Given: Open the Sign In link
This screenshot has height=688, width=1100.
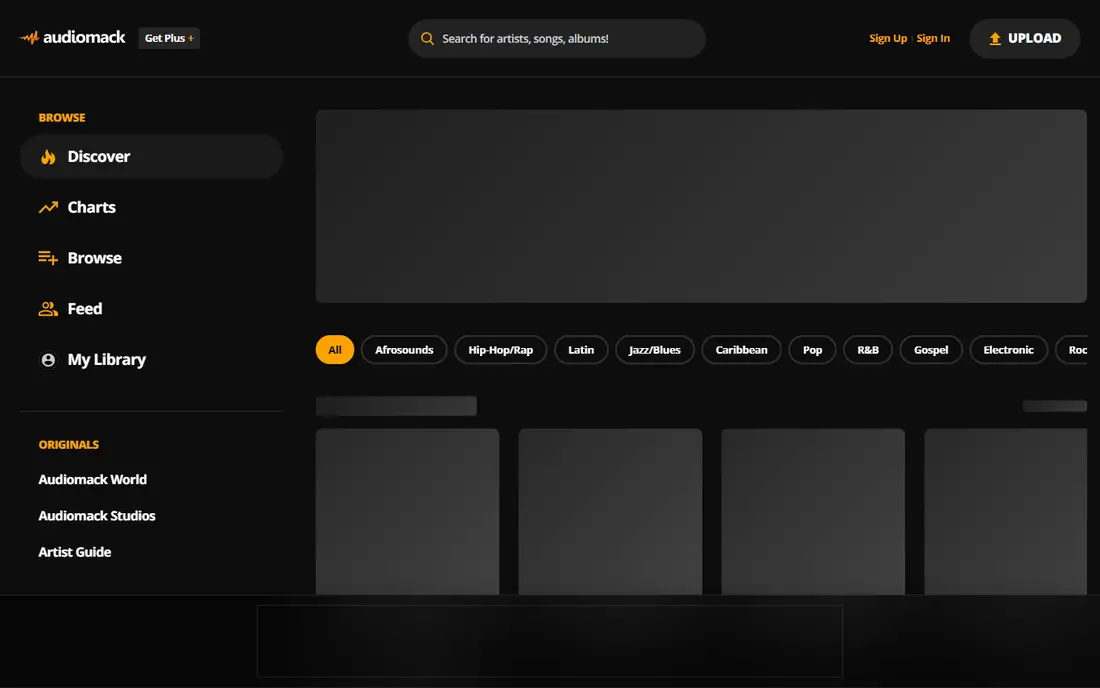Looking at the screenshot, I should click(933, 38).
